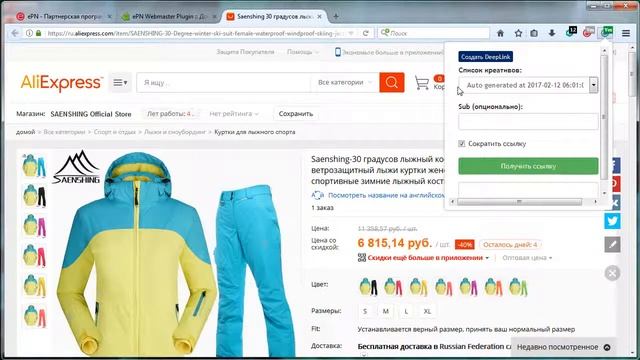Select thumbnail with yellow pants

point(34,285)
